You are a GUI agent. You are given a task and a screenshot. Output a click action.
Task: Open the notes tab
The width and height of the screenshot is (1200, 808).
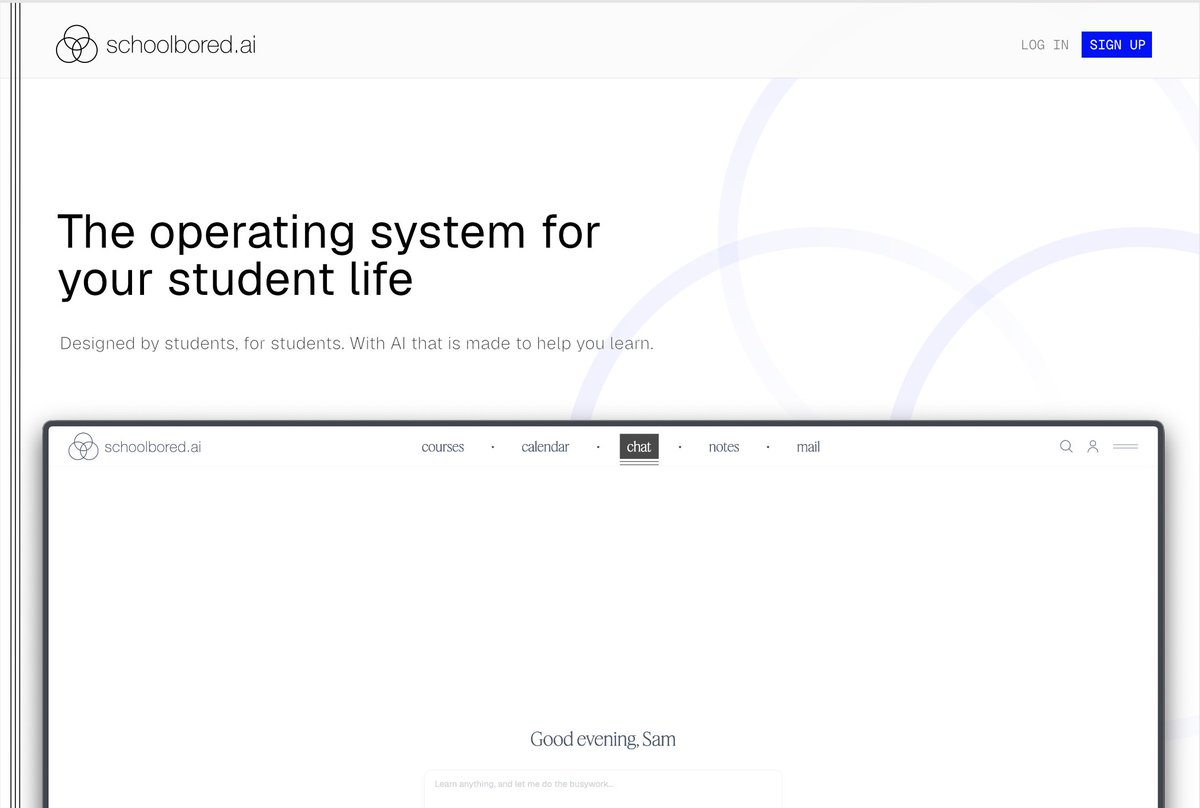coord(724,447)
